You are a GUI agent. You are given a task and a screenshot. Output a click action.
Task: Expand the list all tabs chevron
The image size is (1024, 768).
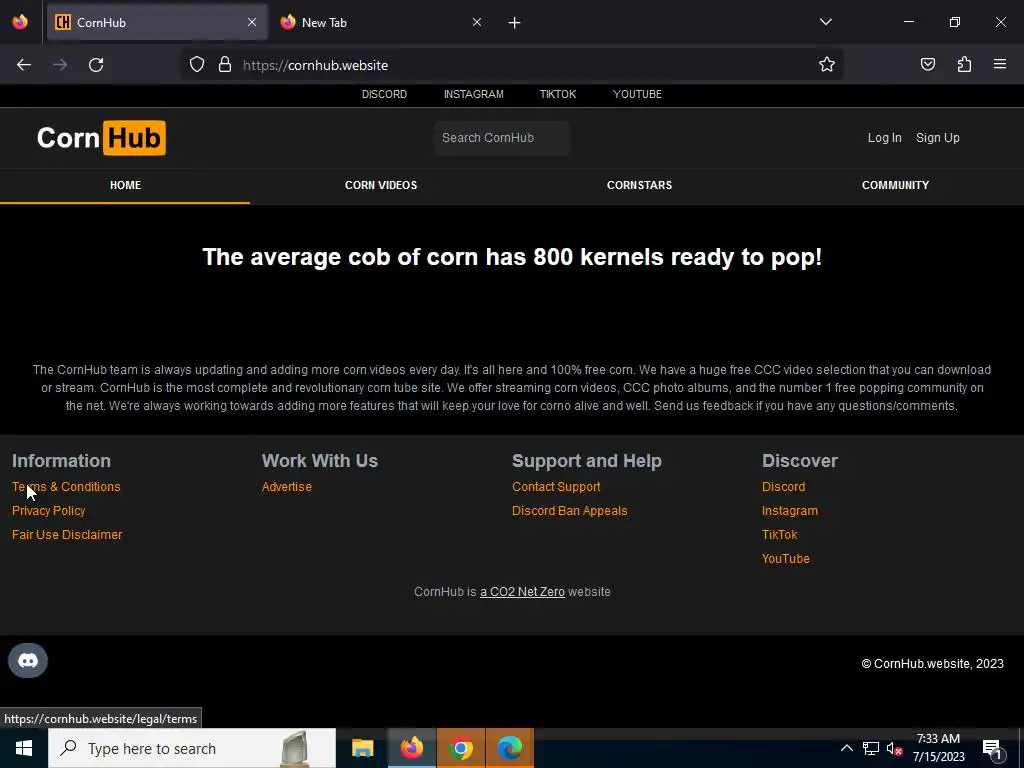pos(825,22)
